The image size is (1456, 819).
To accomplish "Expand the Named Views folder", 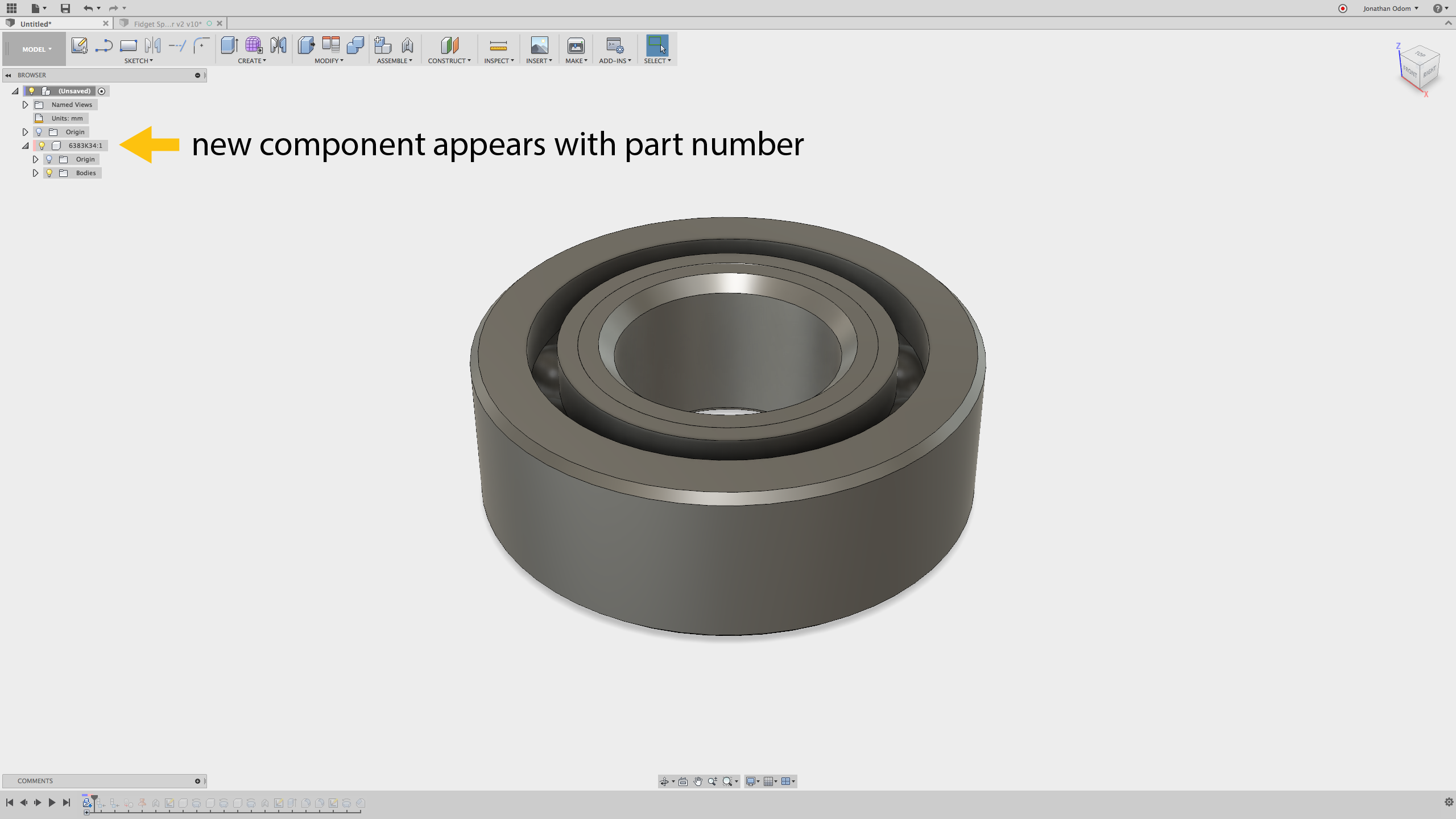I will point(25,105).
